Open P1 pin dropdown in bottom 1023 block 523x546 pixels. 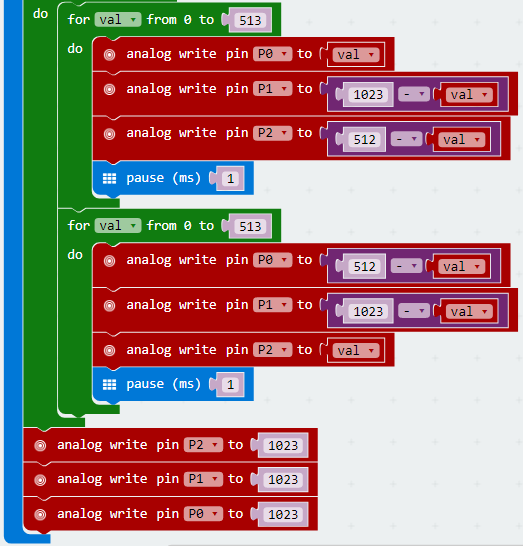click(x=203, y=479)
